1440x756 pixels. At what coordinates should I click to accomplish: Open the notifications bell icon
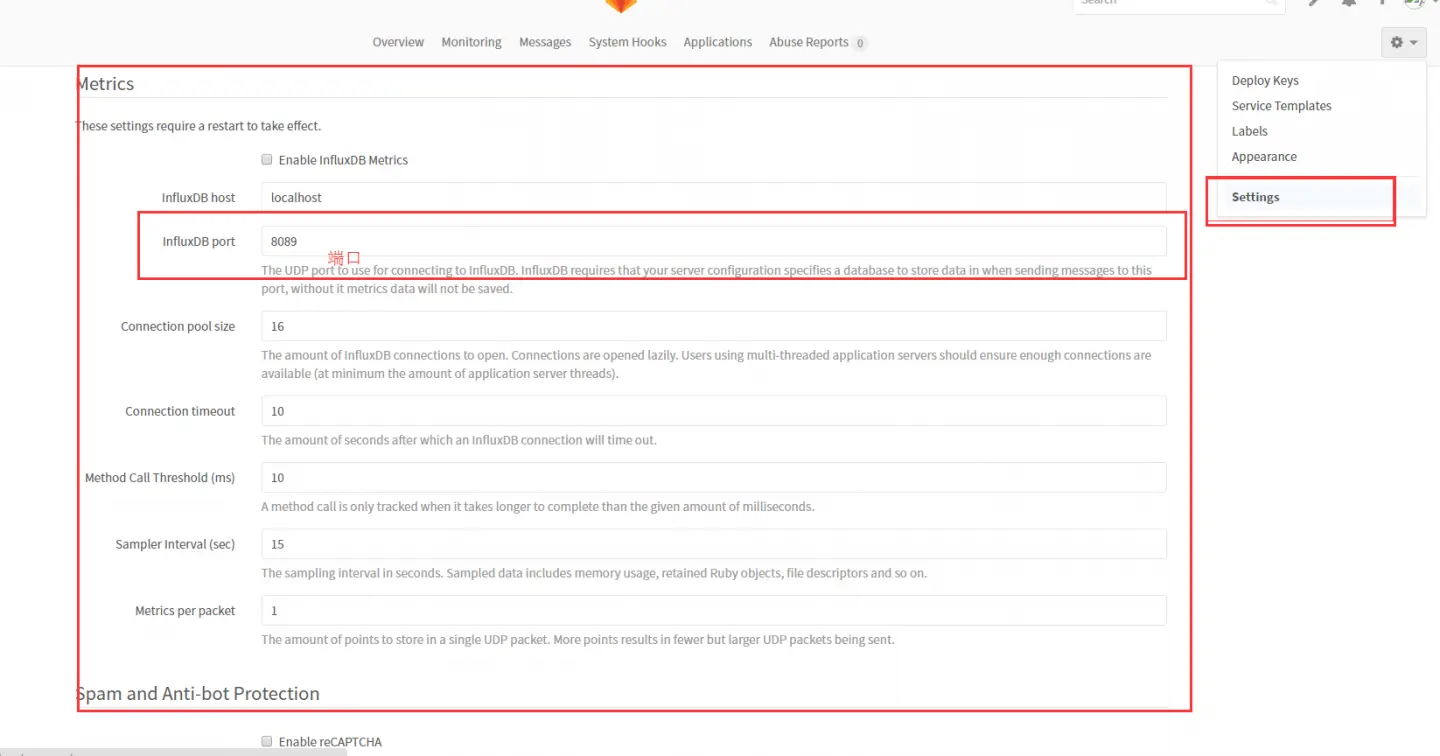pos(1349,3)
